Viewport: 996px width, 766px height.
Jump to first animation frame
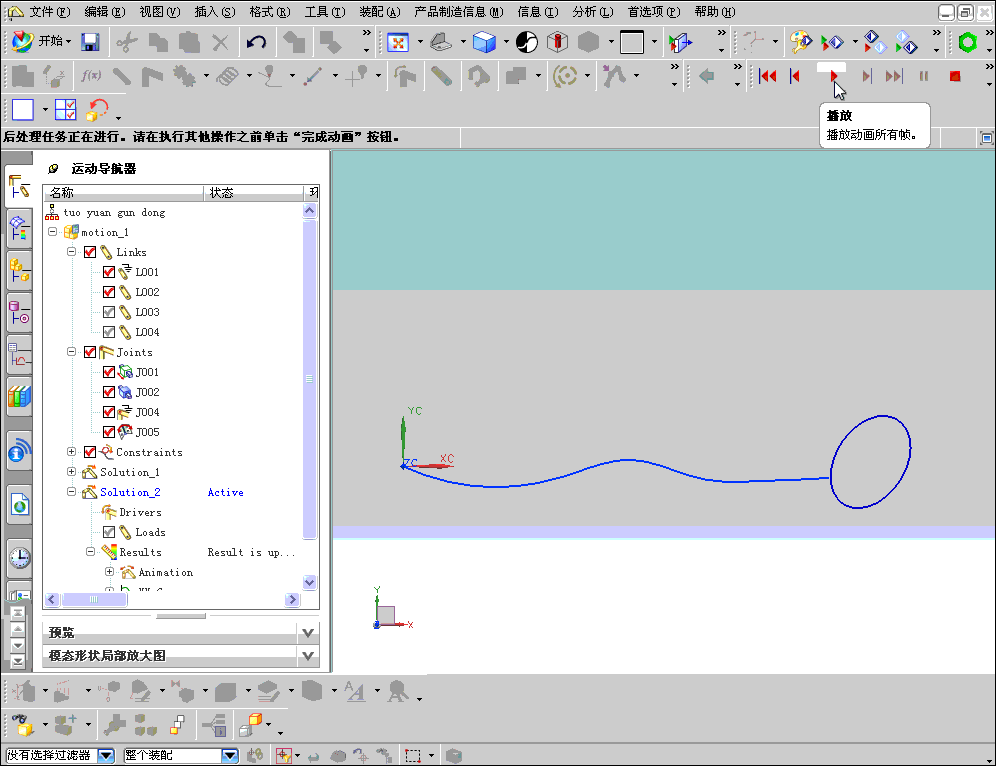pyautogui.click(x=767, y=76)
